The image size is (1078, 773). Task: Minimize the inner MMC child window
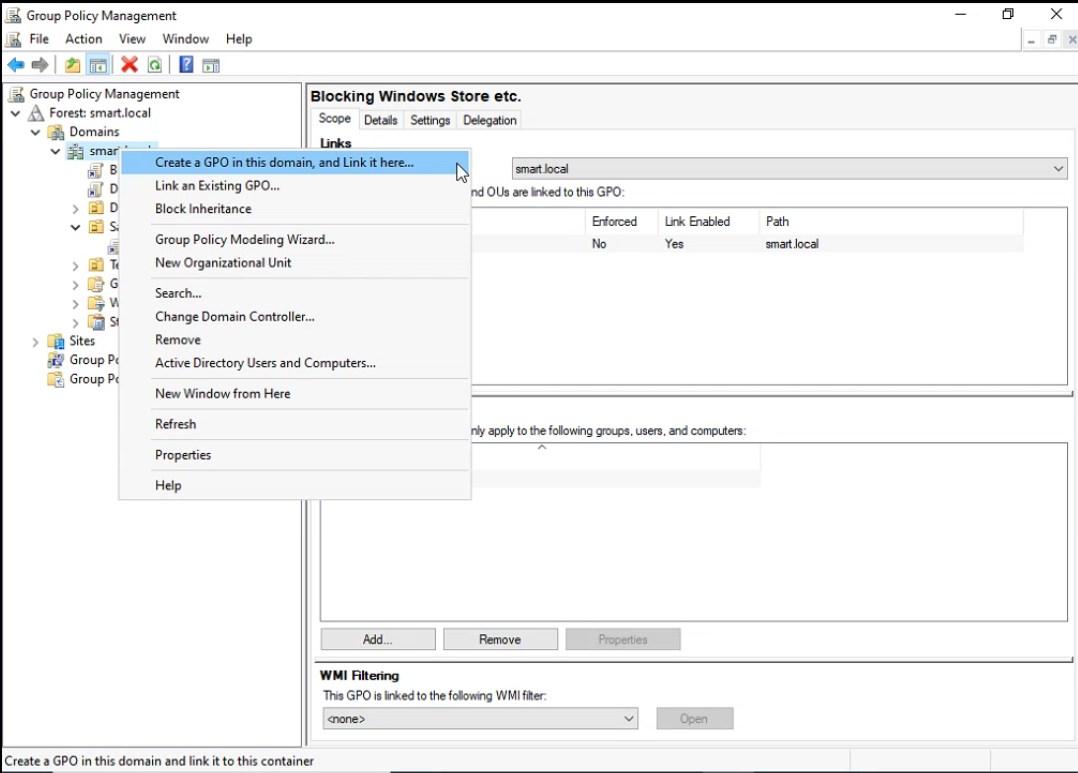tap(1031, 40)
